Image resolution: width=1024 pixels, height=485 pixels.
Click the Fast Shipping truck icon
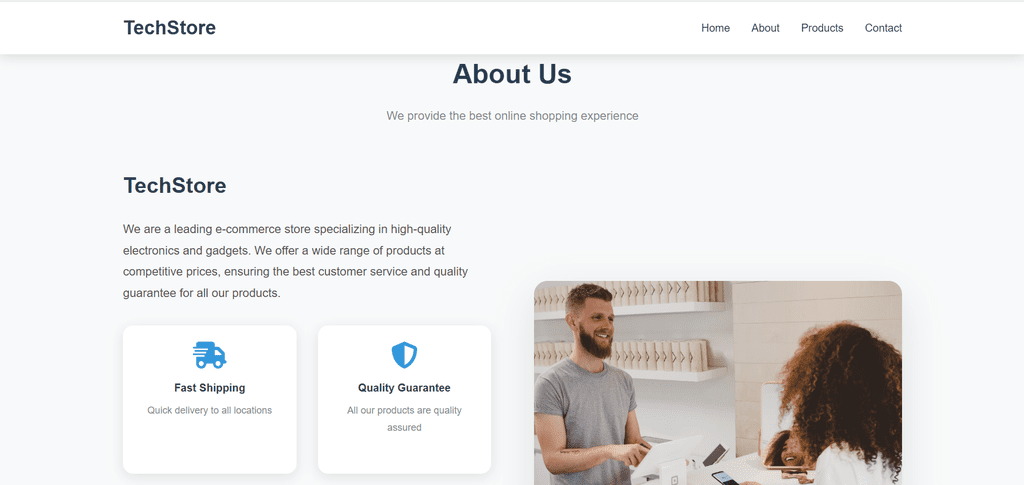(209, 355)
